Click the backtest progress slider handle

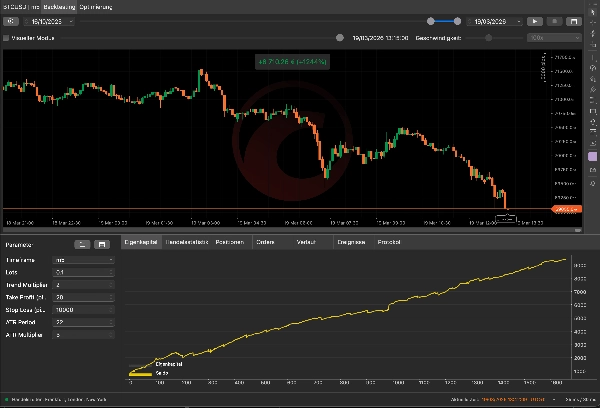pos(340,38)
